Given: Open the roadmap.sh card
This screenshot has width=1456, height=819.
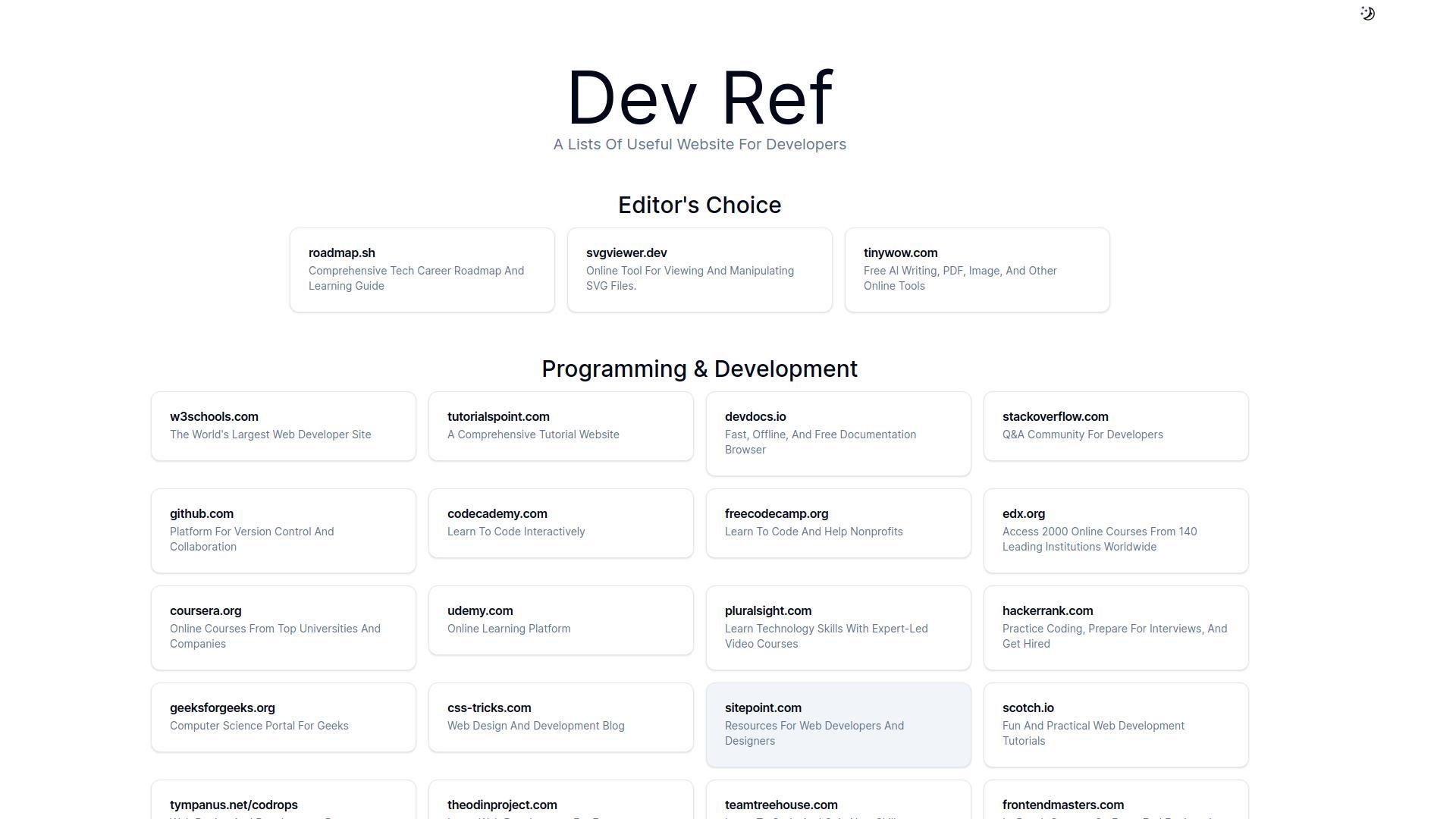Looking at the screenshot, I should pyautogui.click(x=422, y=270).
